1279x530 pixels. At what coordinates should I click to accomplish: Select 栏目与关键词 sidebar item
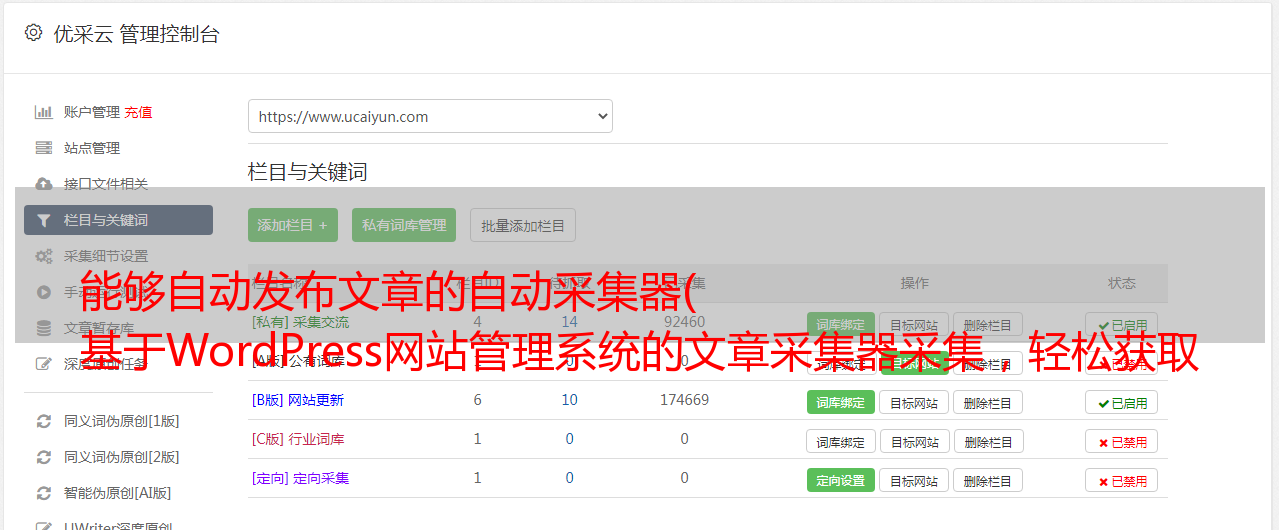point(118,220)
